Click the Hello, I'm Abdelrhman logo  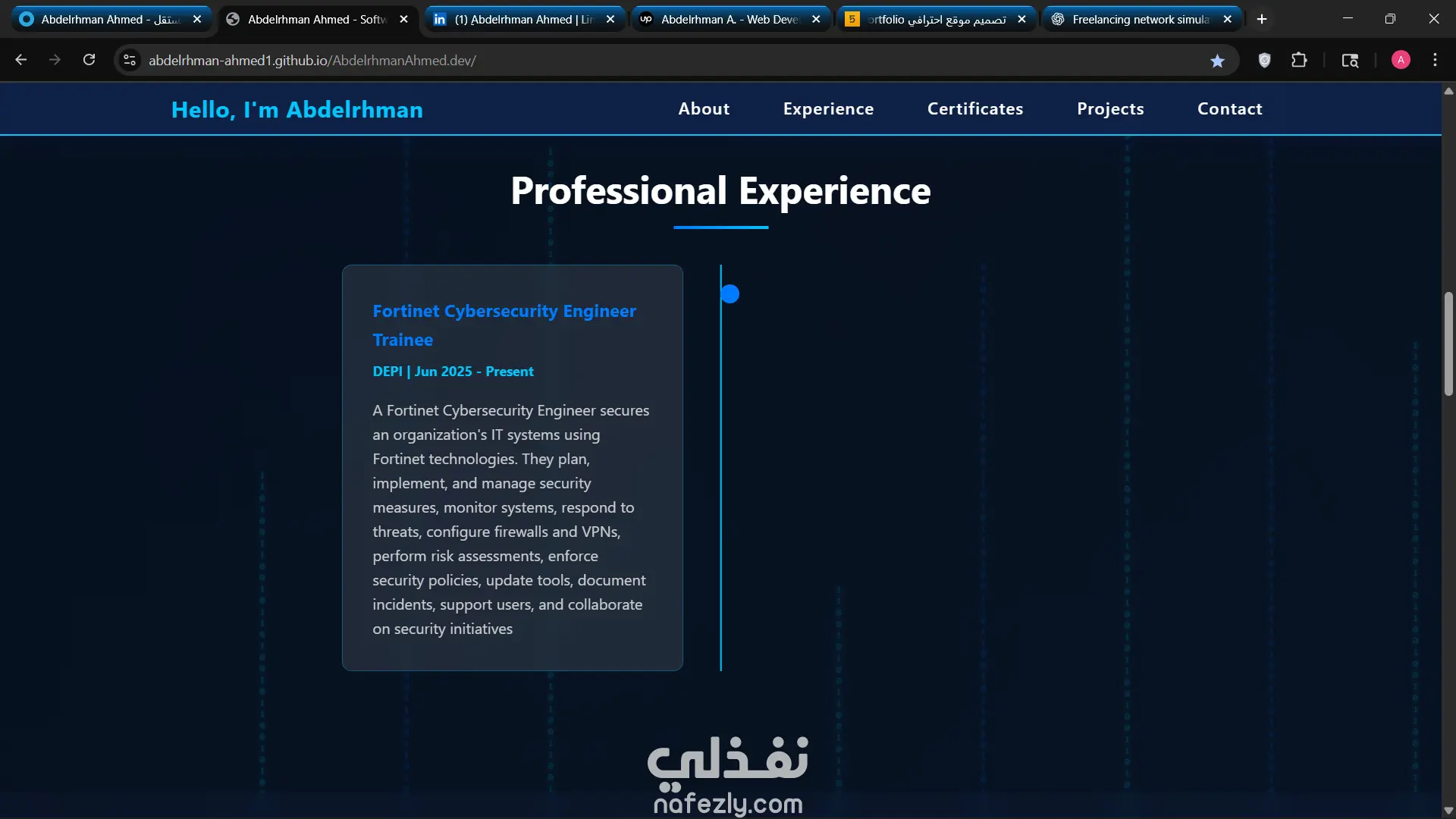pos(297,109)
